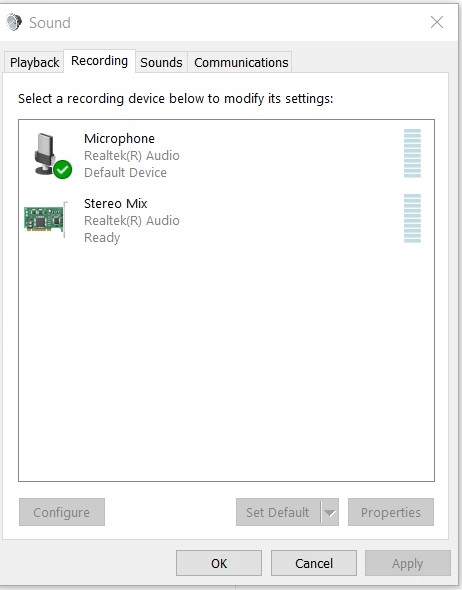Switch to the Playback tab
The width and height of the screenshot is (462, 590).
(x=34, y=62)
